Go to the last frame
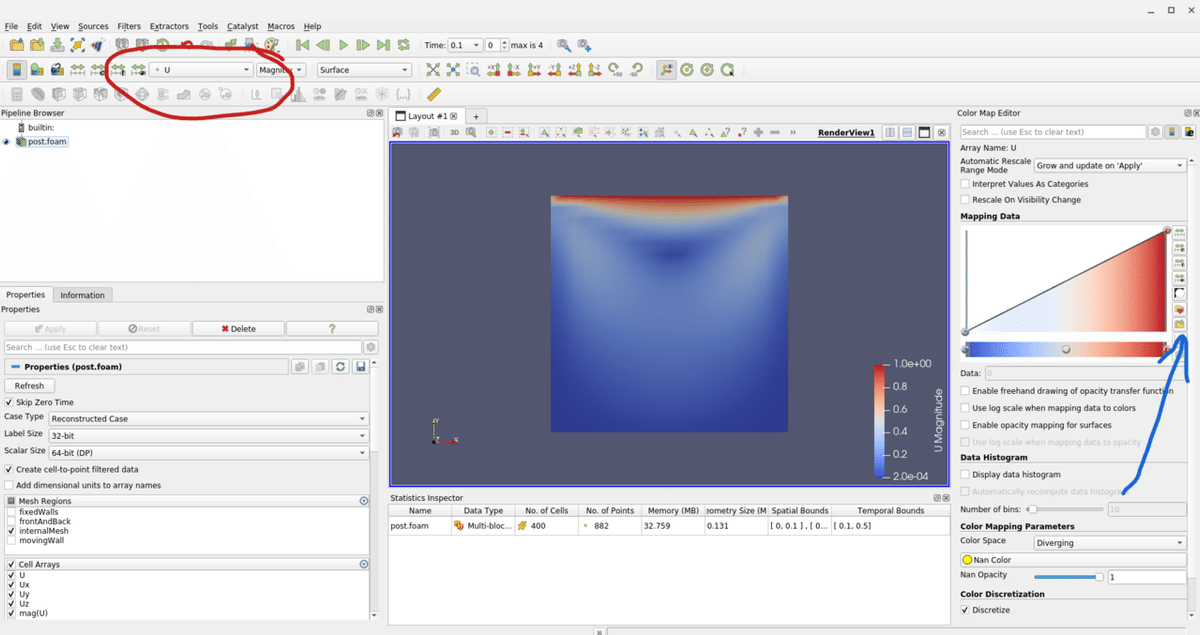 click(x=383, y=45)
